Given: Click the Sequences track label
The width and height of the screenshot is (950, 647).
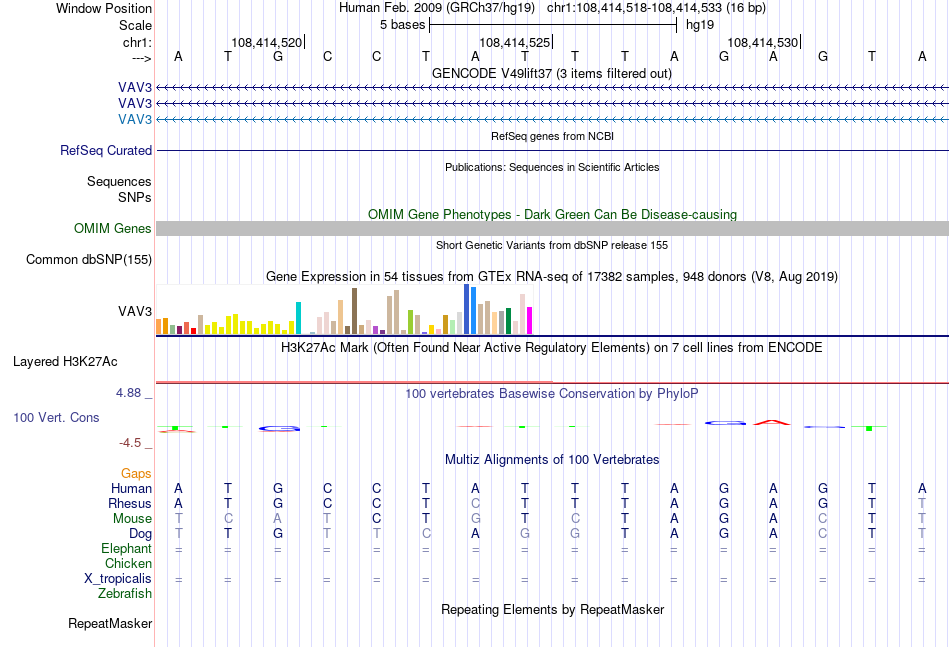Looking at the screenshot, I should point(119,182).
